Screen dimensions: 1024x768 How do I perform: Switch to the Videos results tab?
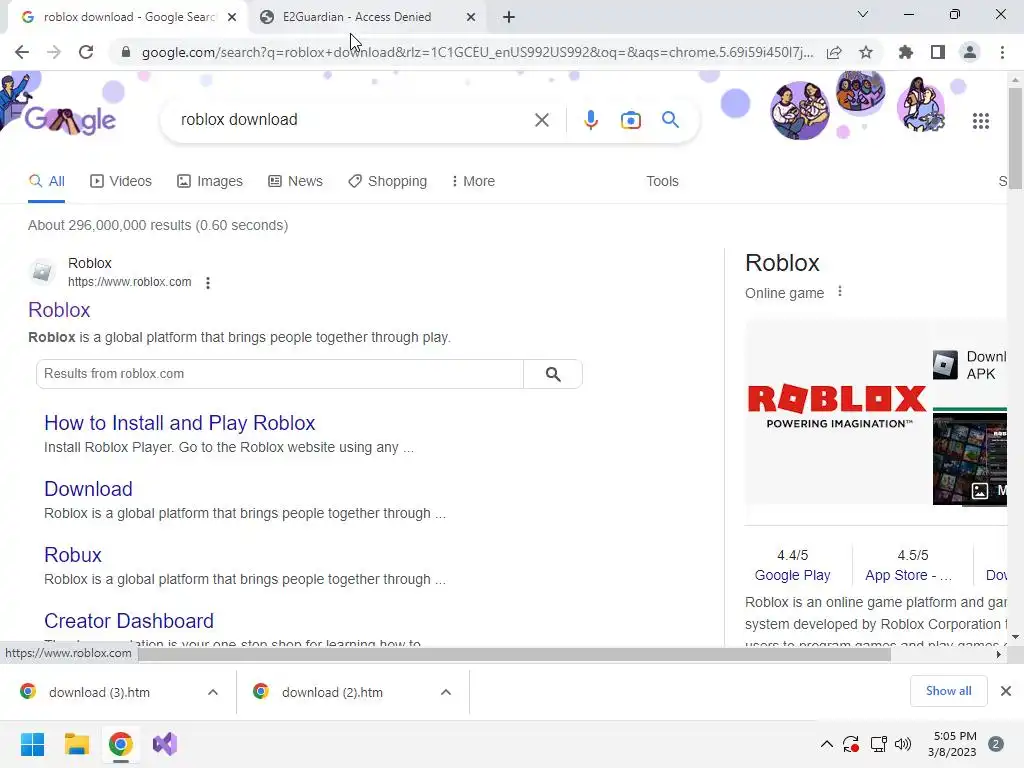[x=121, y=182]
